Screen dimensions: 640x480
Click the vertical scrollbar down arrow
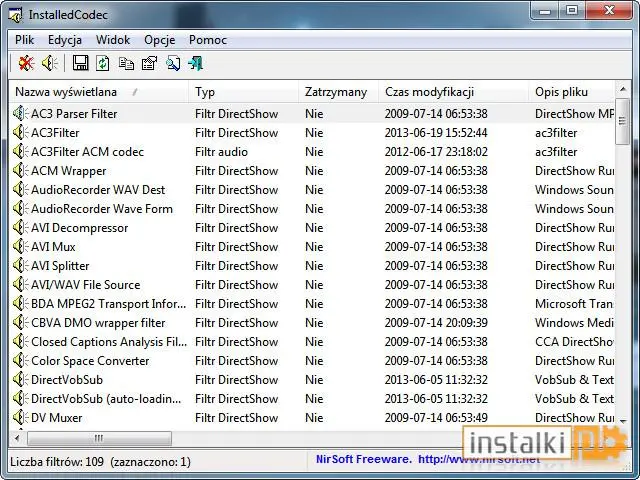coord(623,421)
